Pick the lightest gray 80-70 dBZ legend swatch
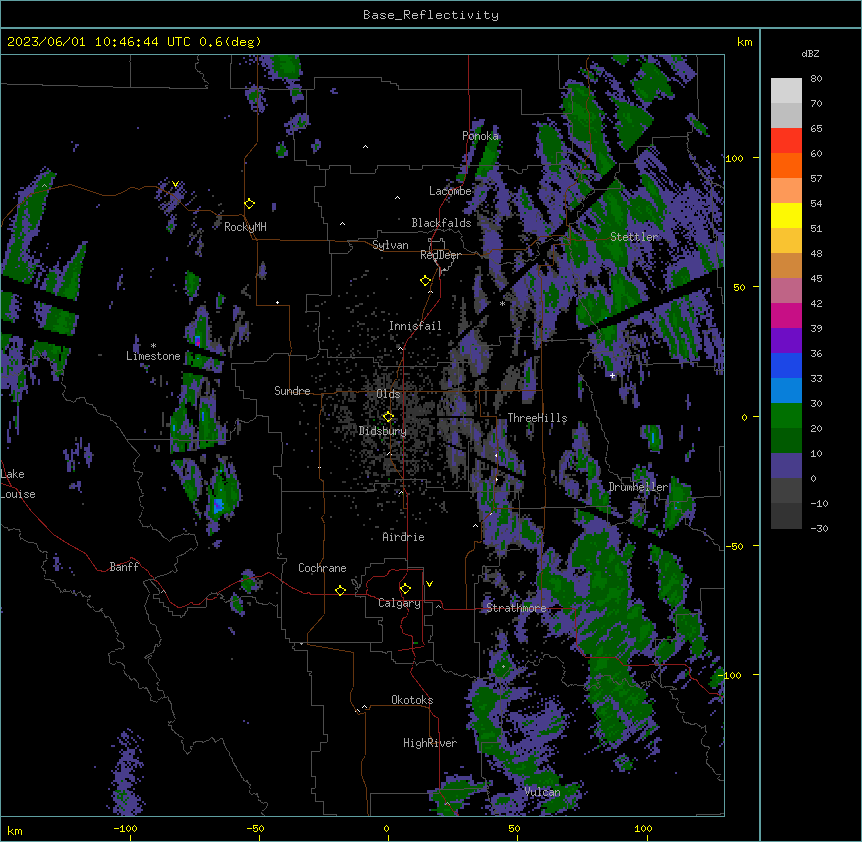 coord(786,91)
